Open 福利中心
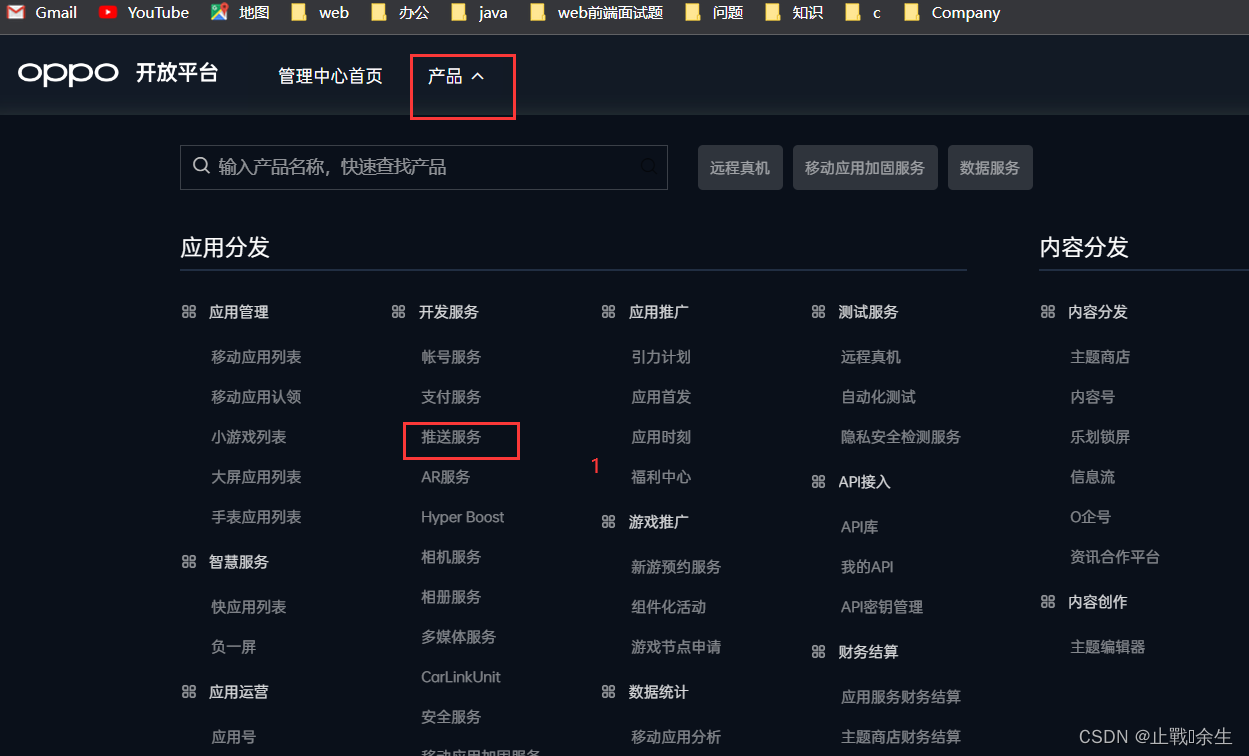This screenshot has height=756, width=1249. [661, 477]
